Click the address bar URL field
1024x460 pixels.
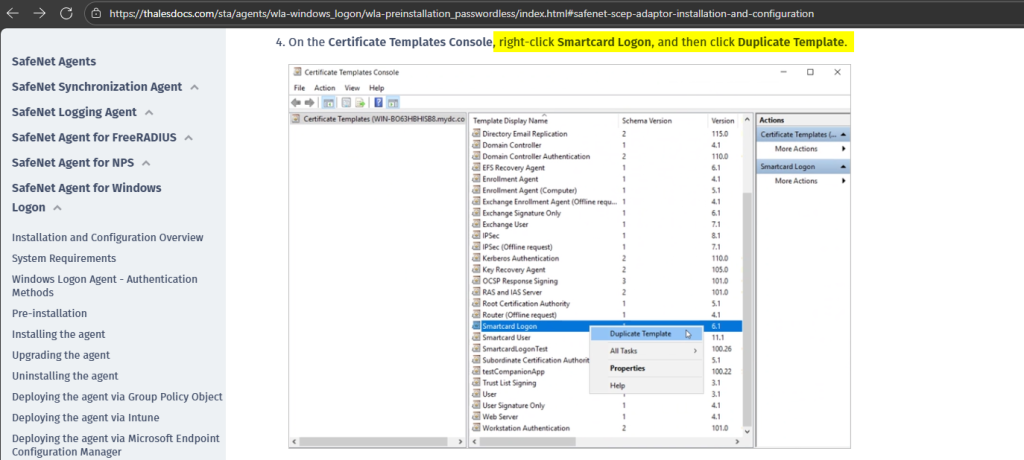pos(460,14)
